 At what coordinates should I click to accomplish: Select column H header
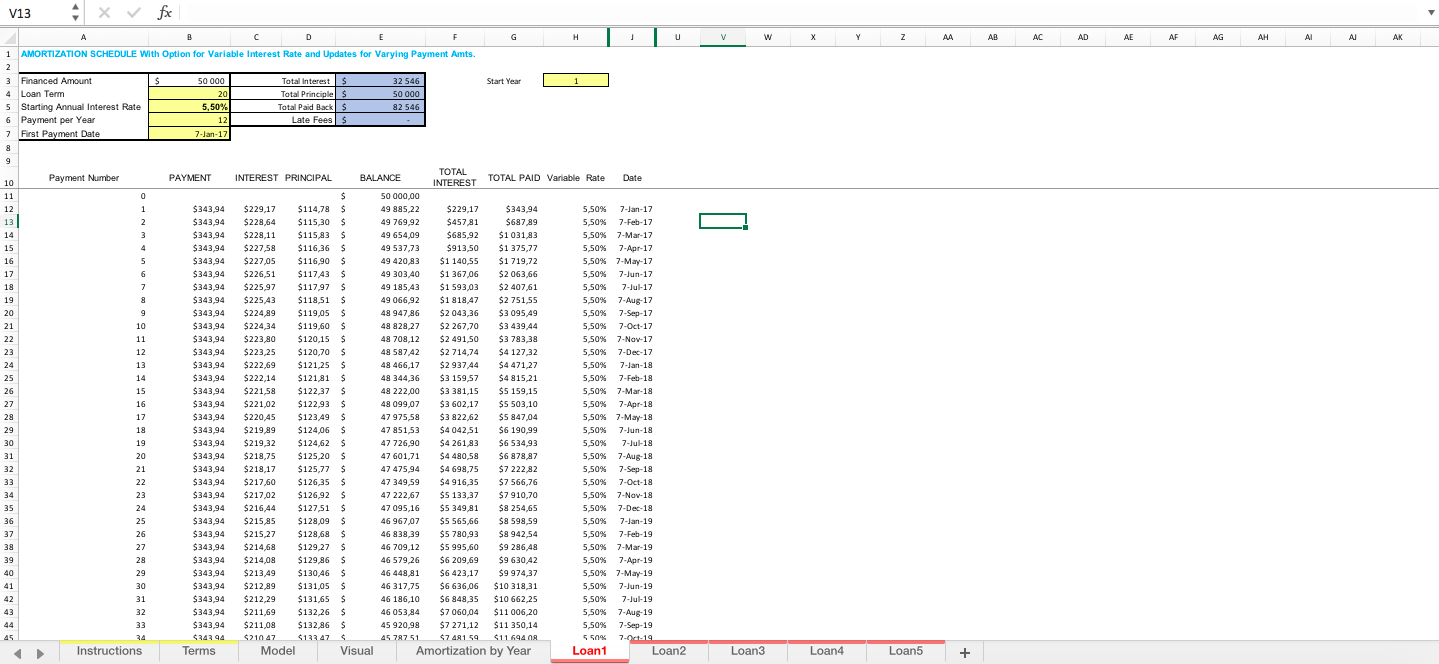[x=575, y=37]
